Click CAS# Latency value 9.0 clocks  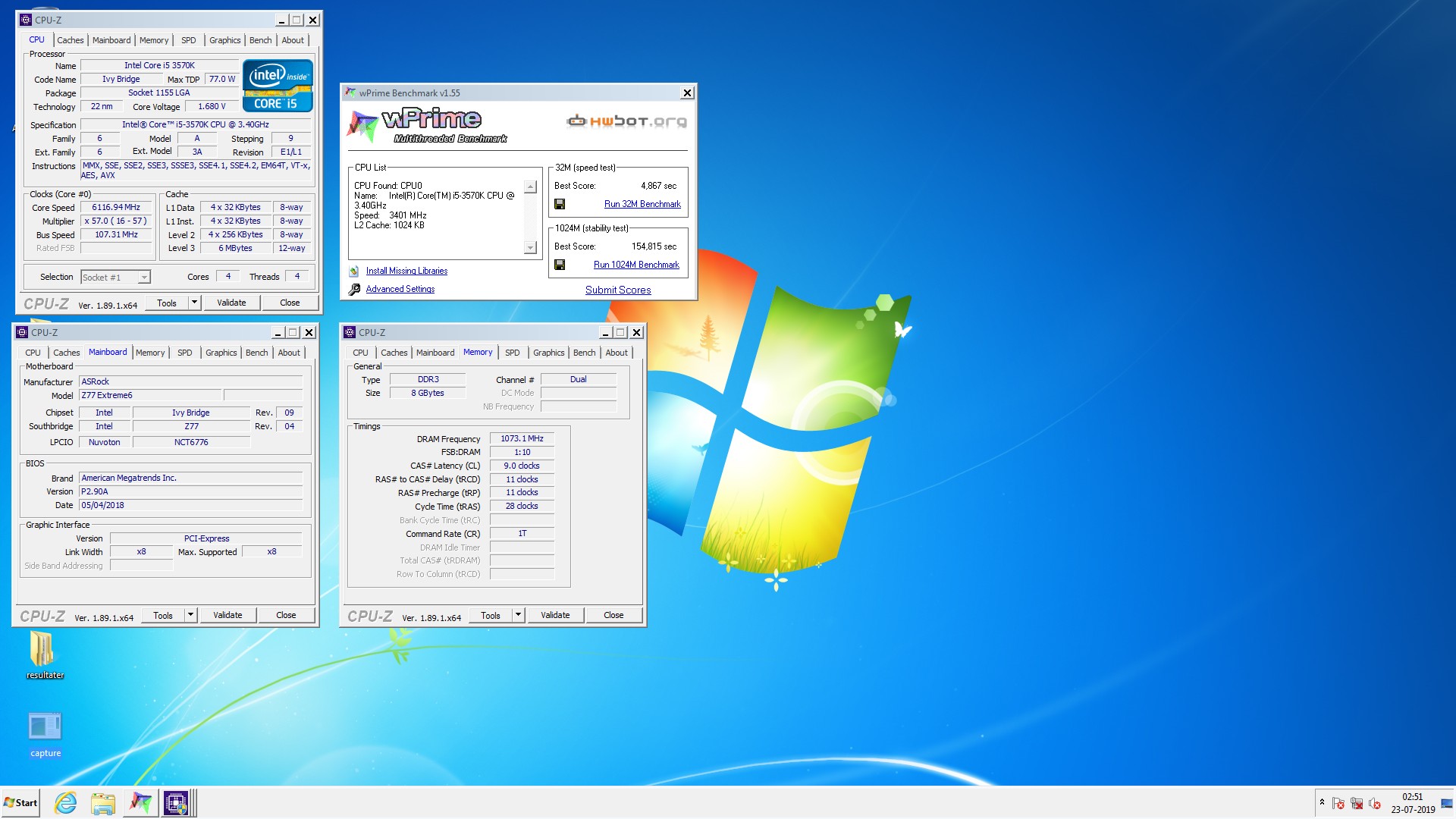click(x=522, y=466)
